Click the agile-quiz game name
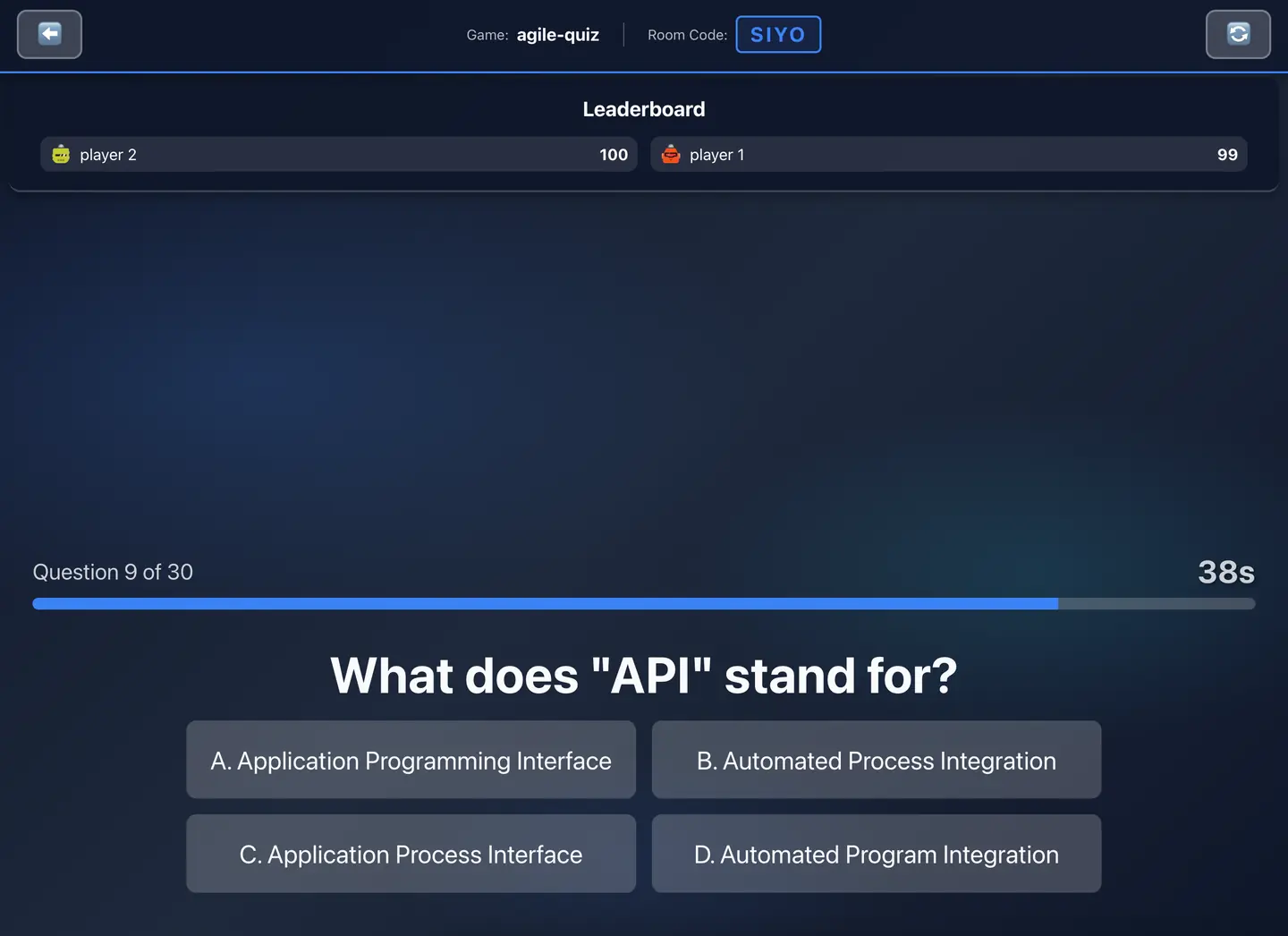Screen dimensions: 1288x936 click(x=558, y=35)
